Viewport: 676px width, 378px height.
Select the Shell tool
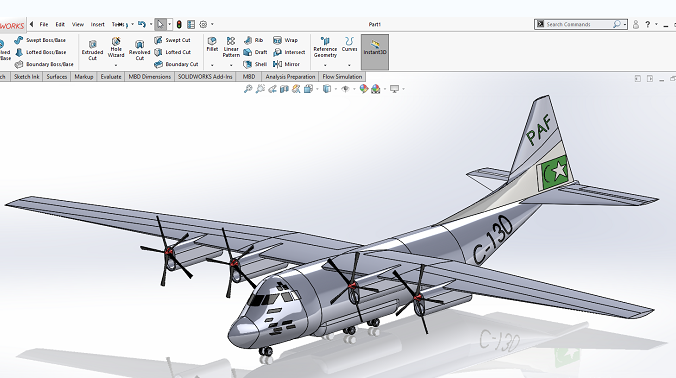coord(255,64)
